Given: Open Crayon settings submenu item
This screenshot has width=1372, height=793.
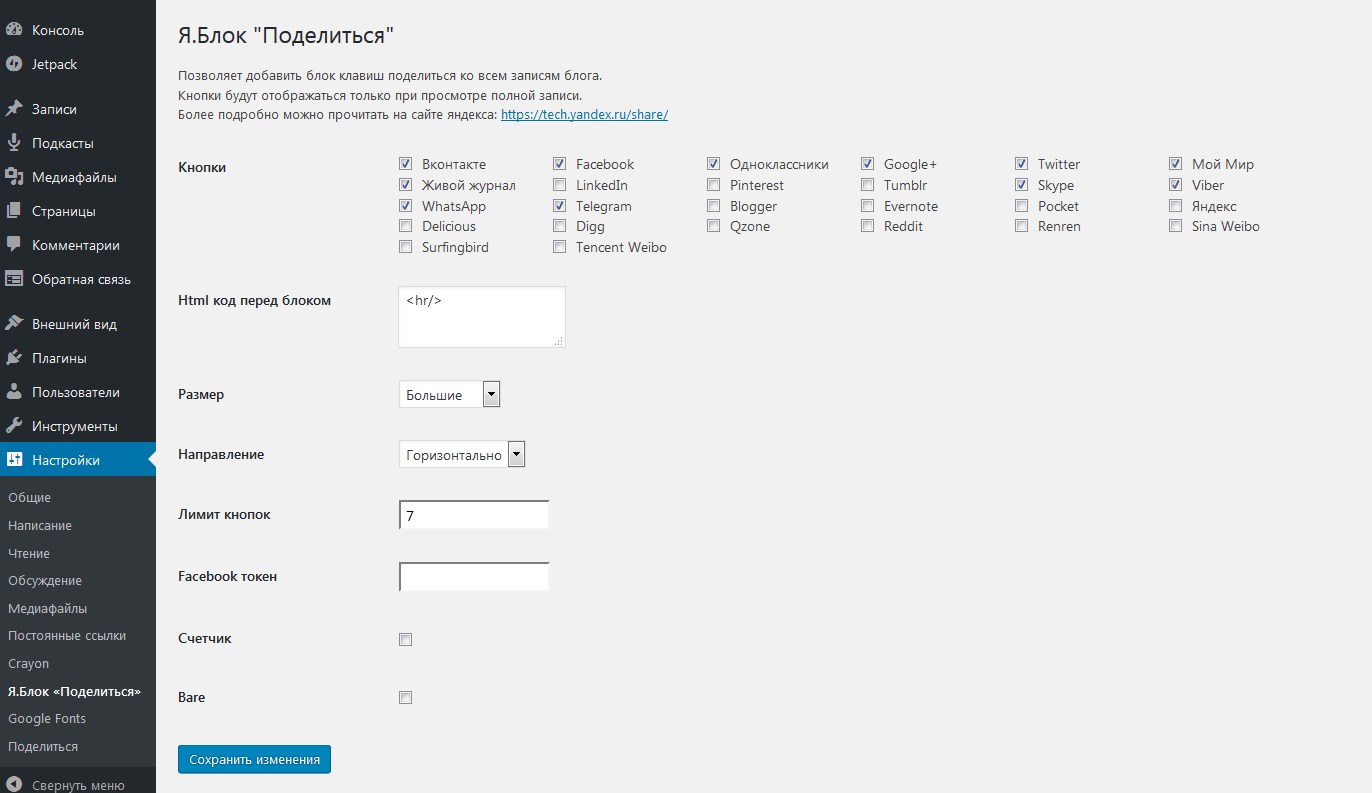Looking at the screenshot, I should pyautogui.click(x=28, y=663).
